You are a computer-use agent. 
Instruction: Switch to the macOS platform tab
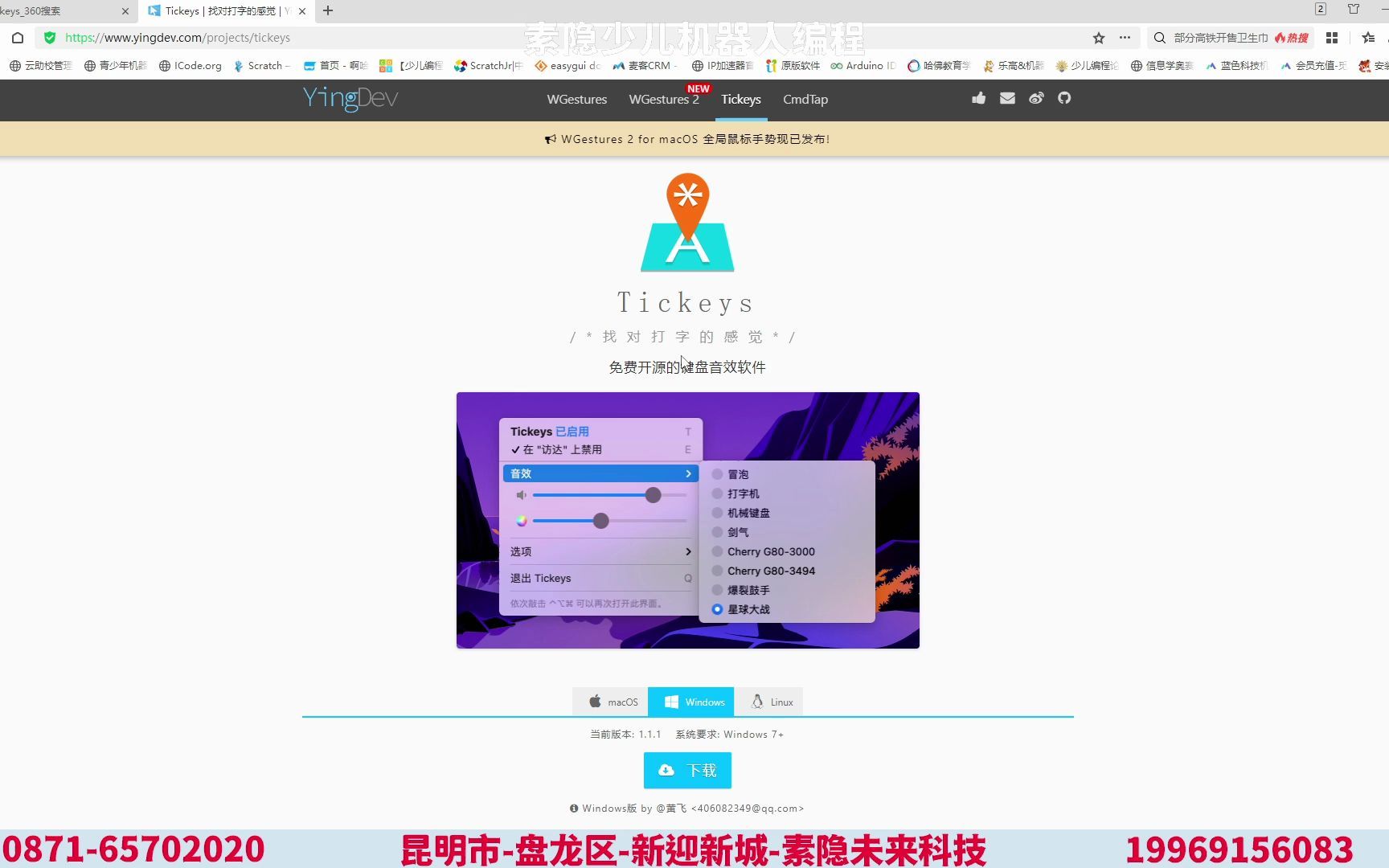(x=611, y=702)
